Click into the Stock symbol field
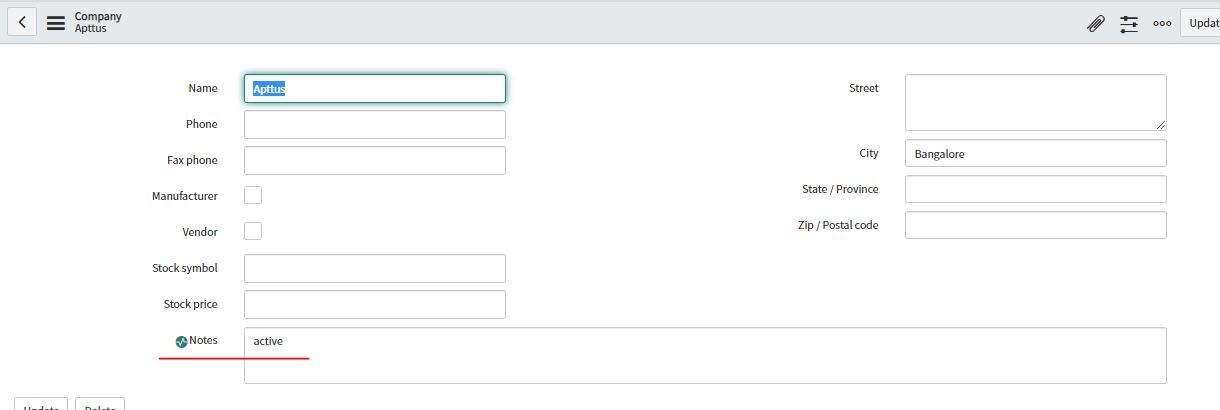The image size is (1220, 410). tap(375, 268)
